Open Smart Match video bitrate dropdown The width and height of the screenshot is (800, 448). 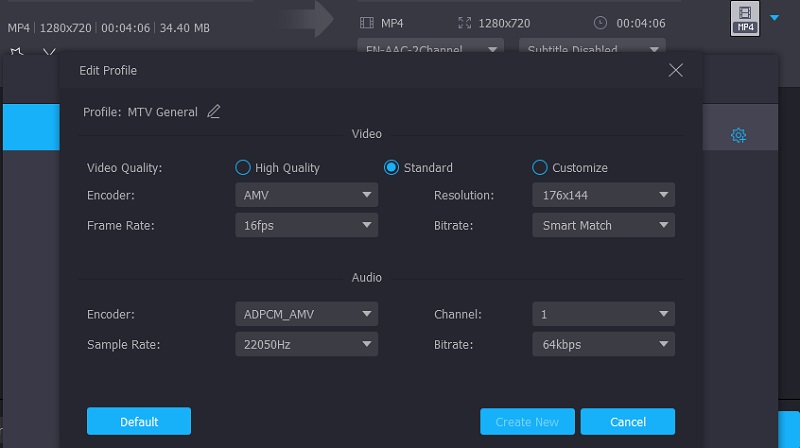pyautogui.click(x=603, y=226)
